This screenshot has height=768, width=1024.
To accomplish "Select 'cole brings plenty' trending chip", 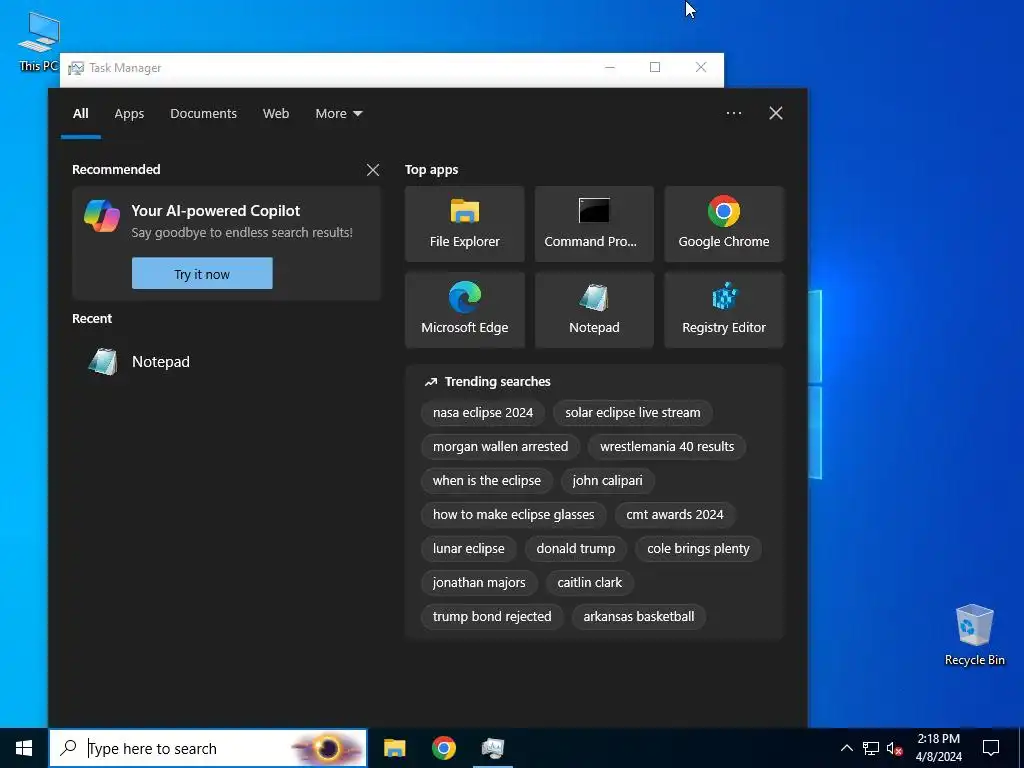I will click(698, 549).
